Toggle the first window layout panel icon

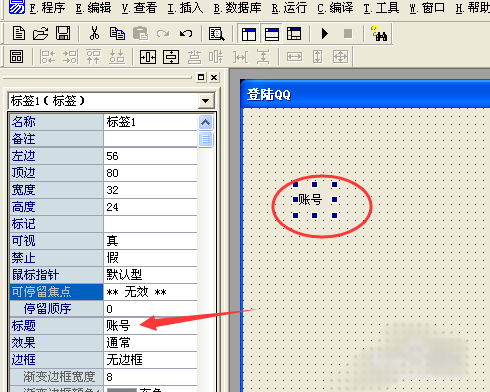tap(249, 34)
